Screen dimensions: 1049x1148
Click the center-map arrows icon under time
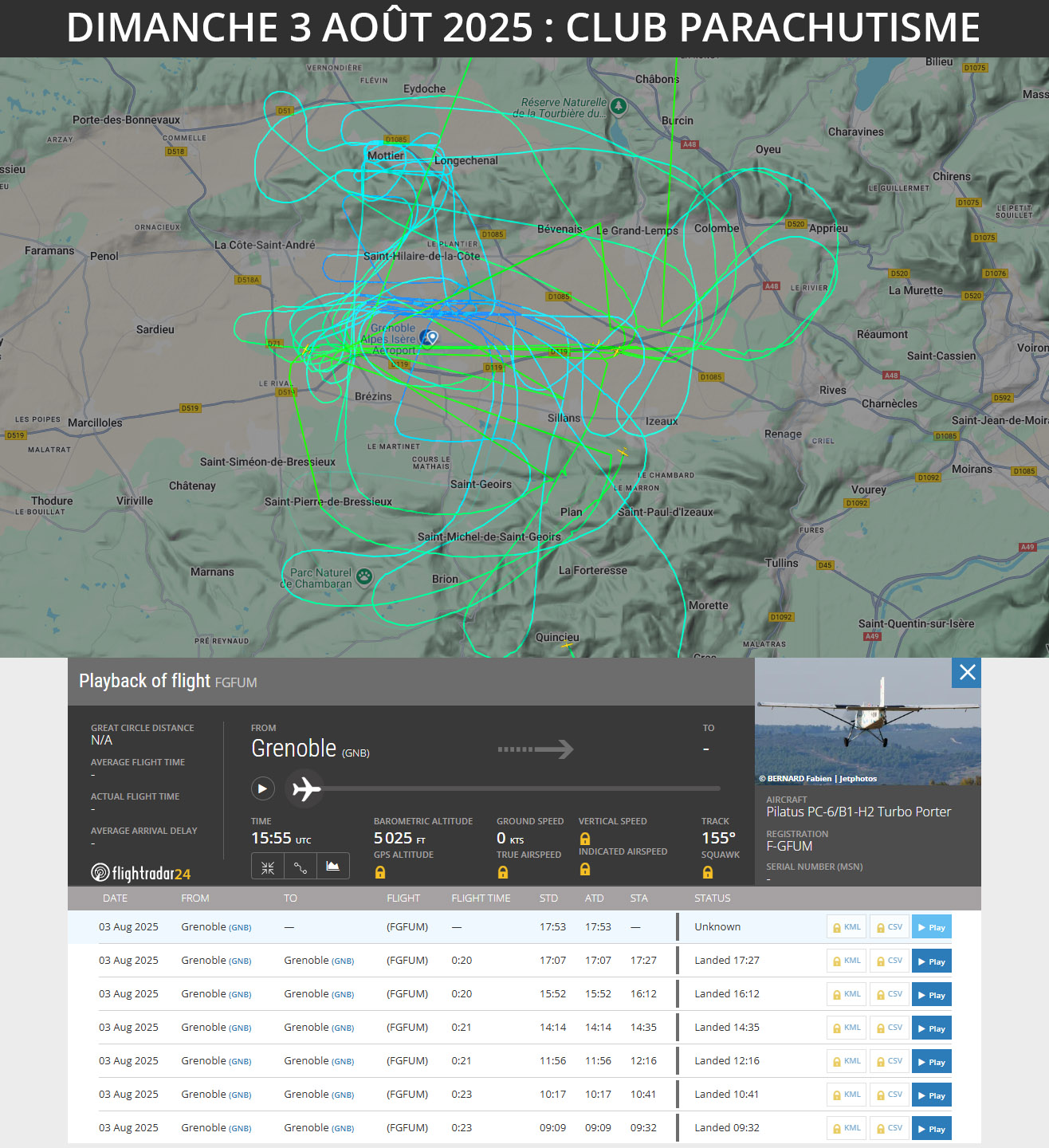point(268,867)
